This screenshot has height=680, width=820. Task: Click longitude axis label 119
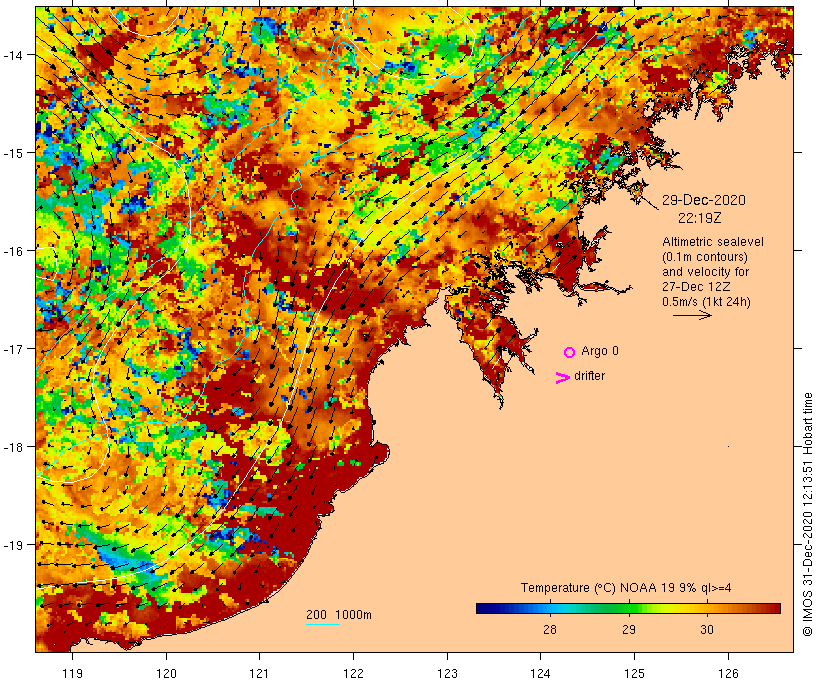coord(72,673)
